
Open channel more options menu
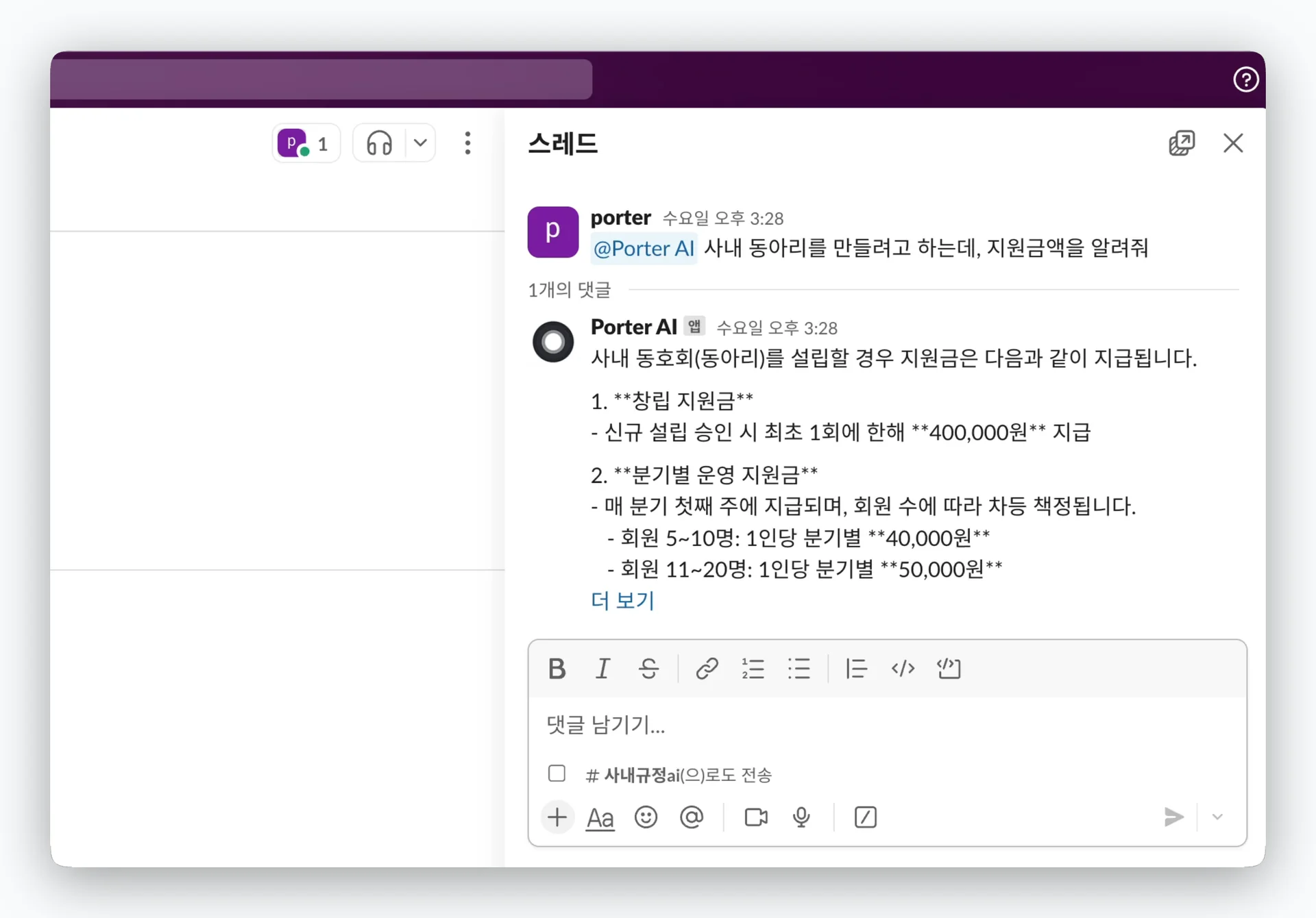click(x=467, y=143)
